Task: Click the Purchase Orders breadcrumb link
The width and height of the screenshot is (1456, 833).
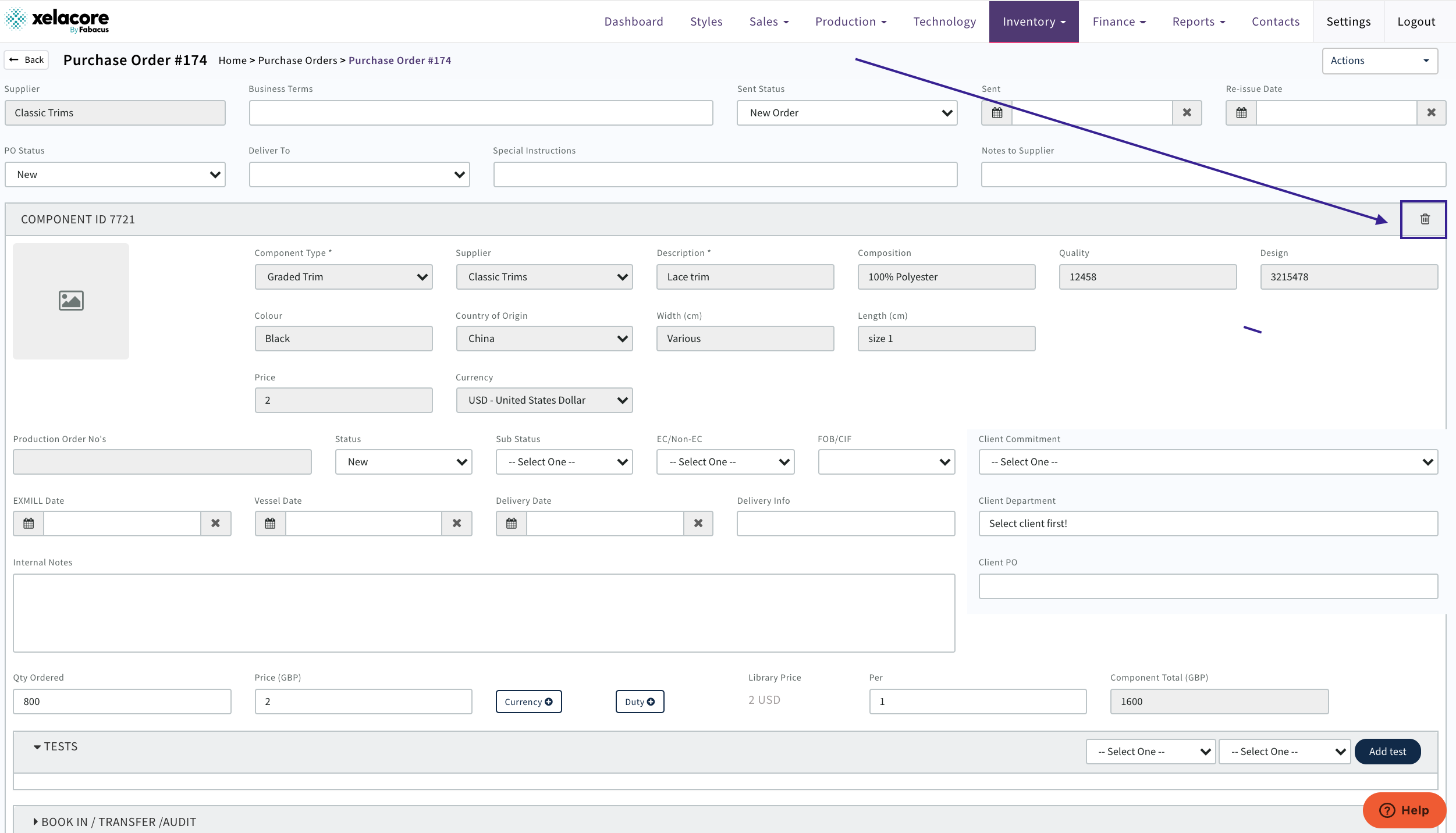Action: click(297, 60)
